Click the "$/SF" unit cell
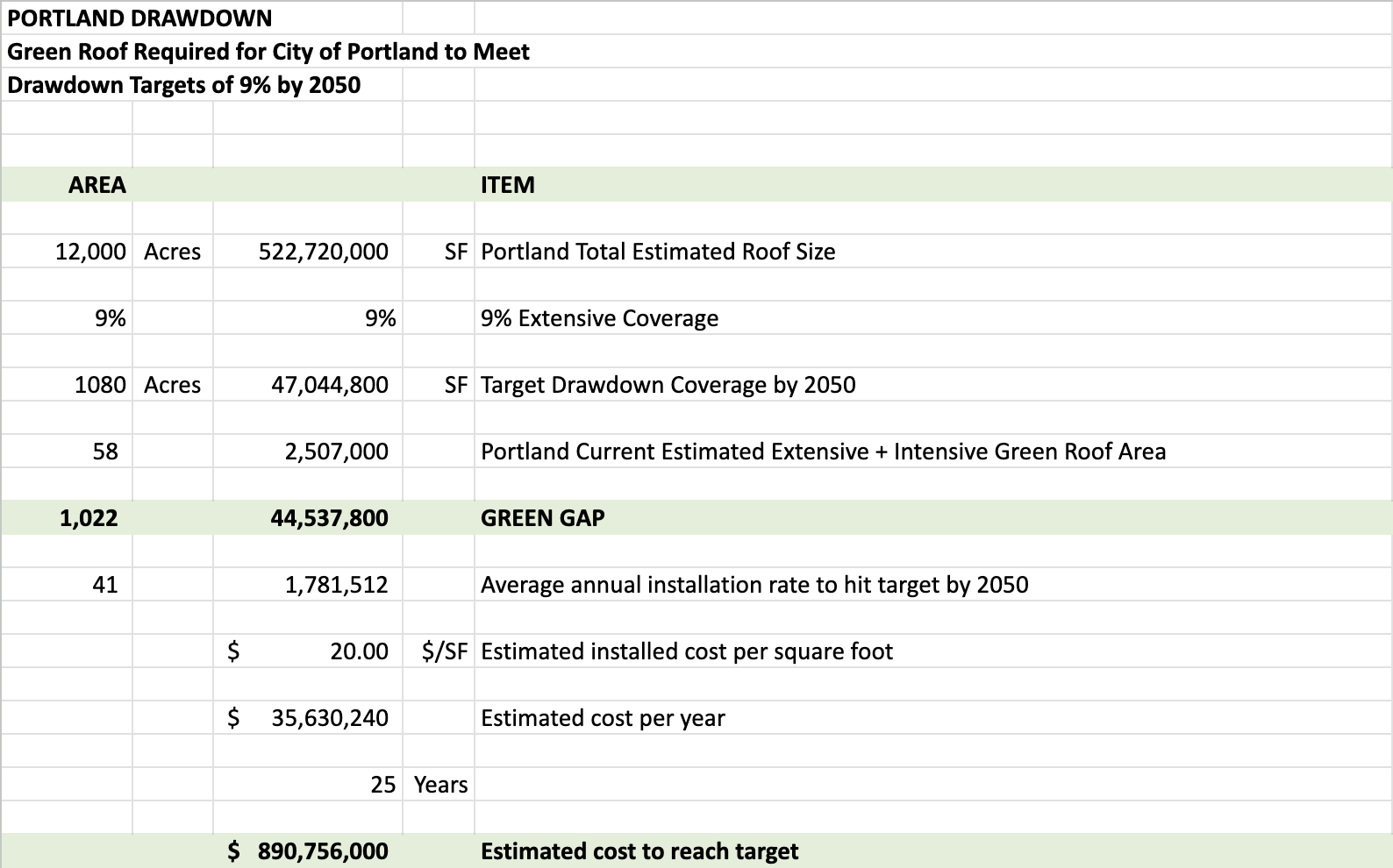Viewport: 1393px width, 868px height. point(445,651)
